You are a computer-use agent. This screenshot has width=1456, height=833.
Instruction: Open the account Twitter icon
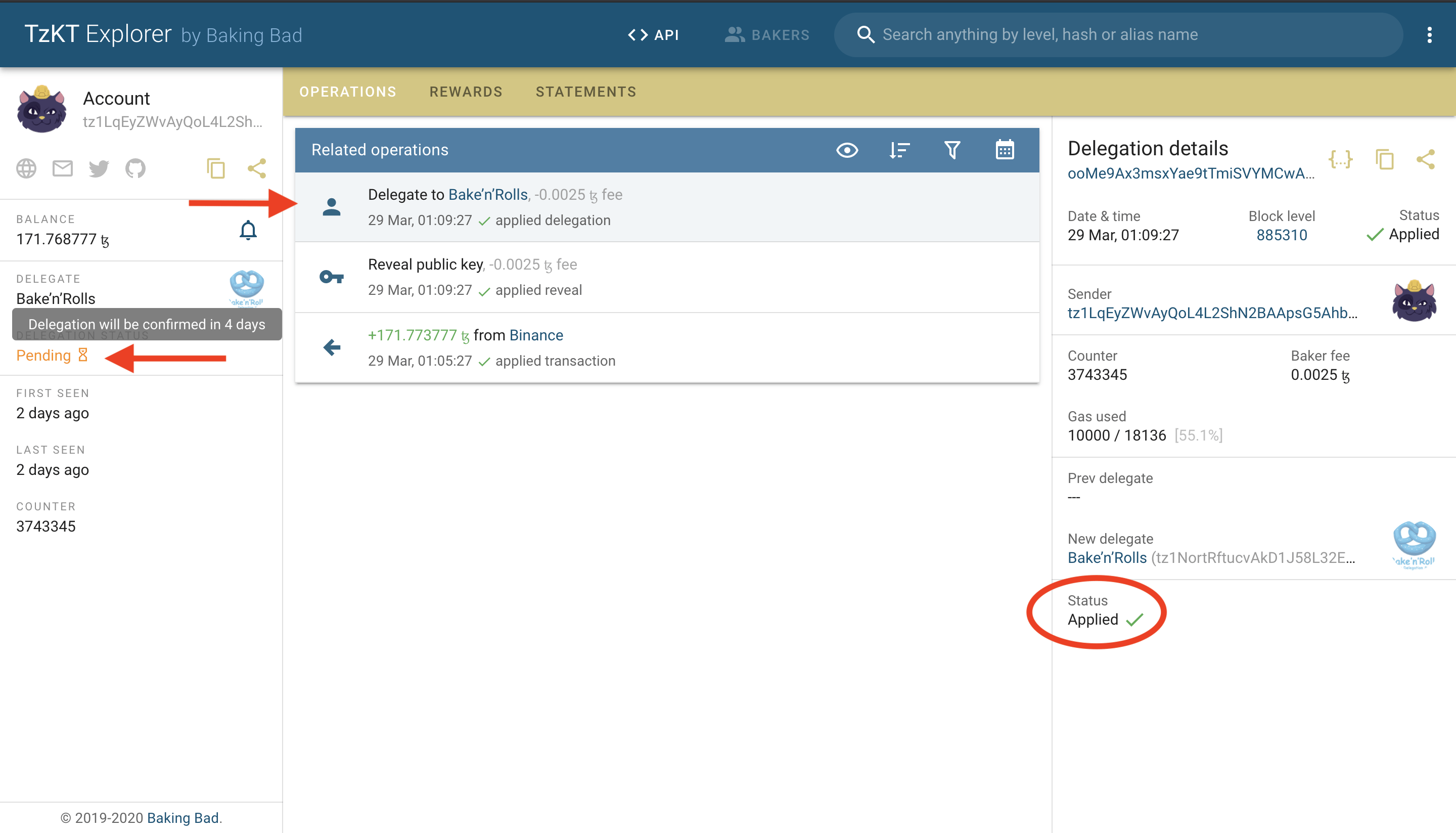click(x=99, y=169)
